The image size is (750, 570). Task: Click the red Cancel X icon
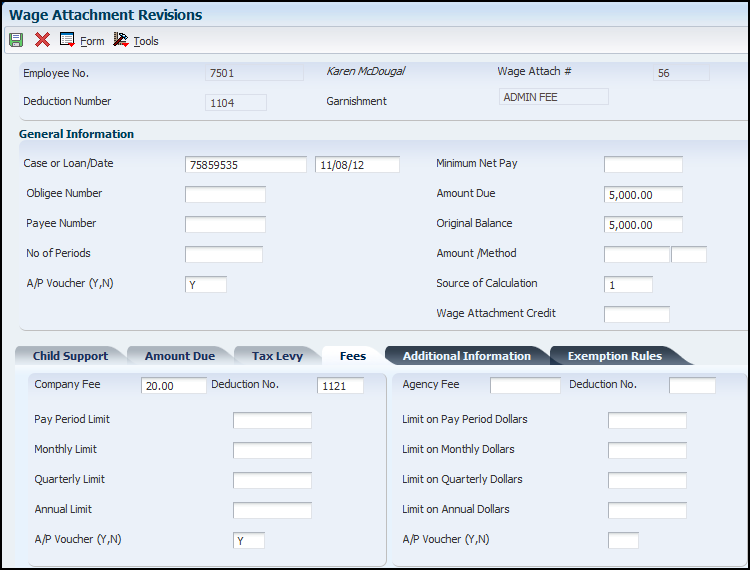point(42,40)
